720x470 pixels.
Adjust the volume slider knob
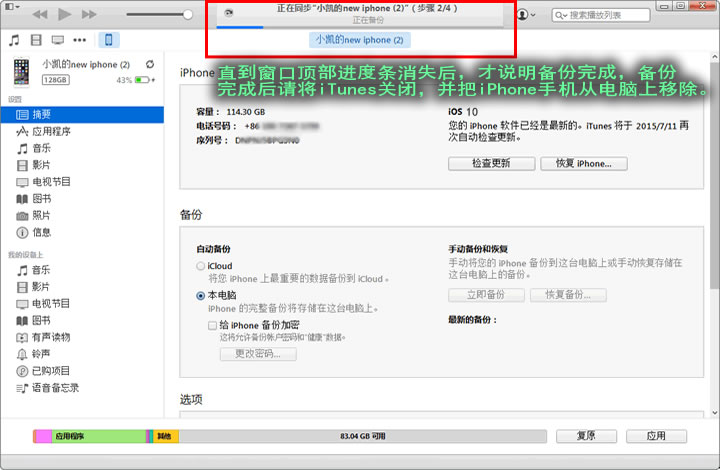pos(187,15)
